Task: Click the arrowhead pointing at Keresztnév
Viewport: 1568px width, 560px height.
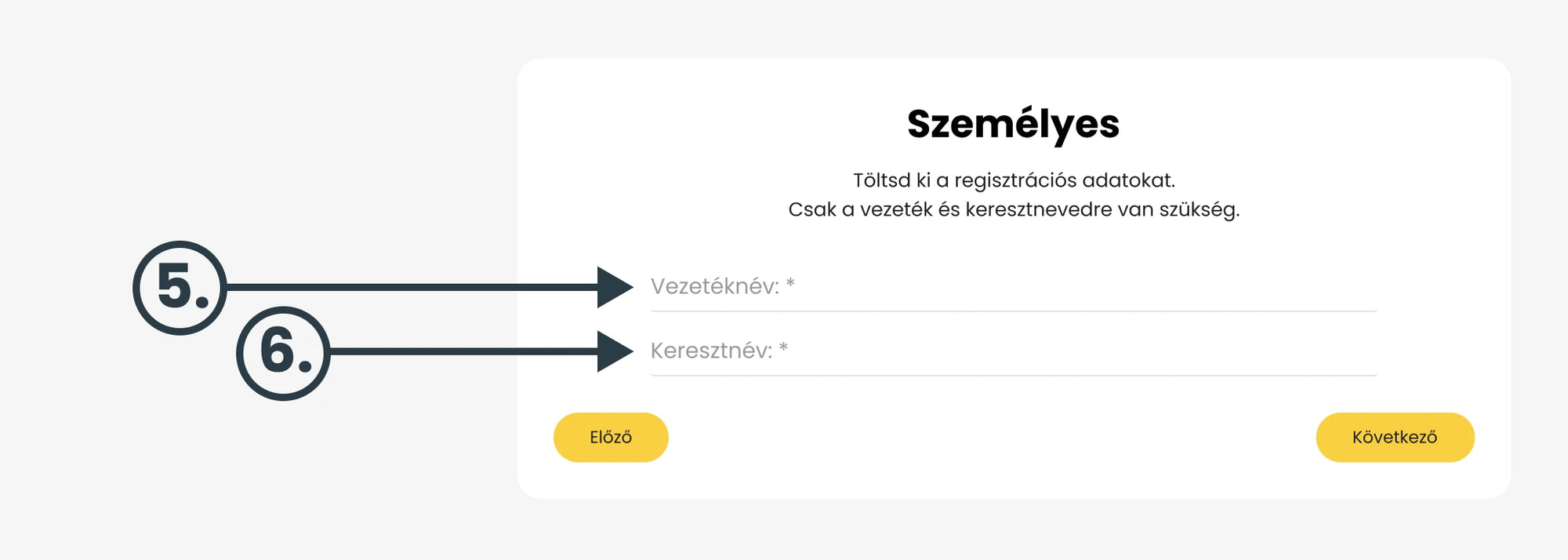Action: (x=613, y=351)
